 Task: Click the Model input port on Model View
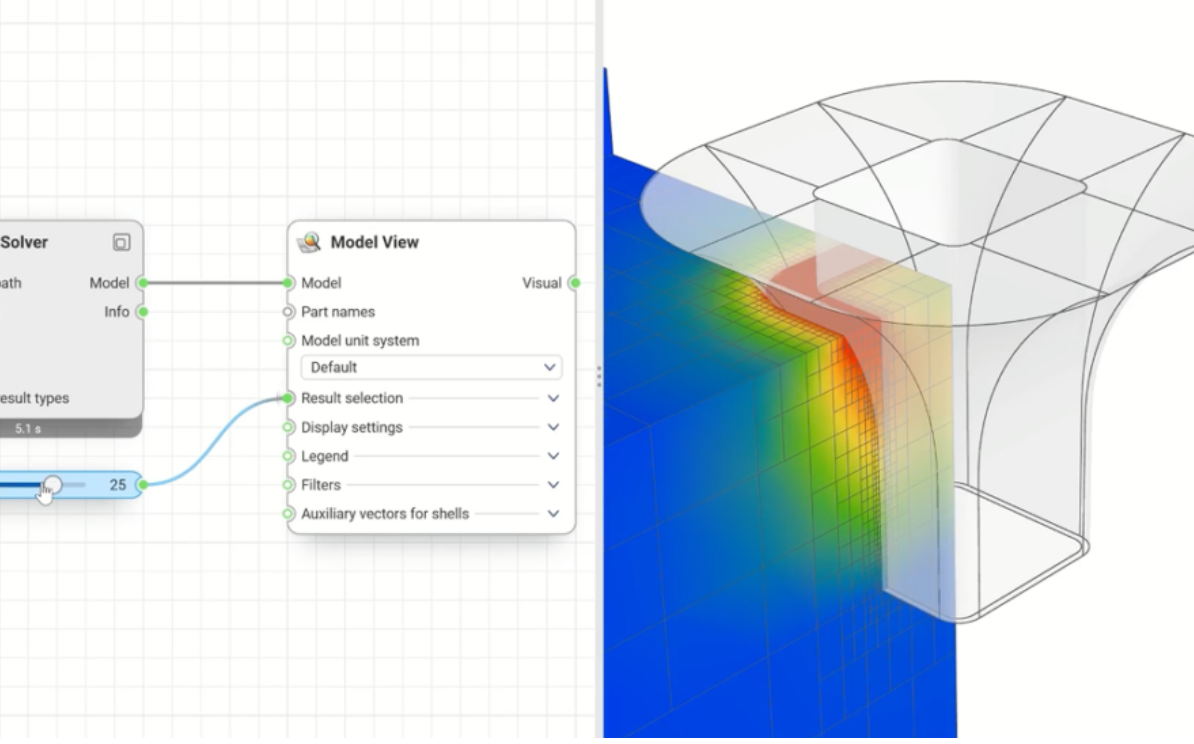289,283
